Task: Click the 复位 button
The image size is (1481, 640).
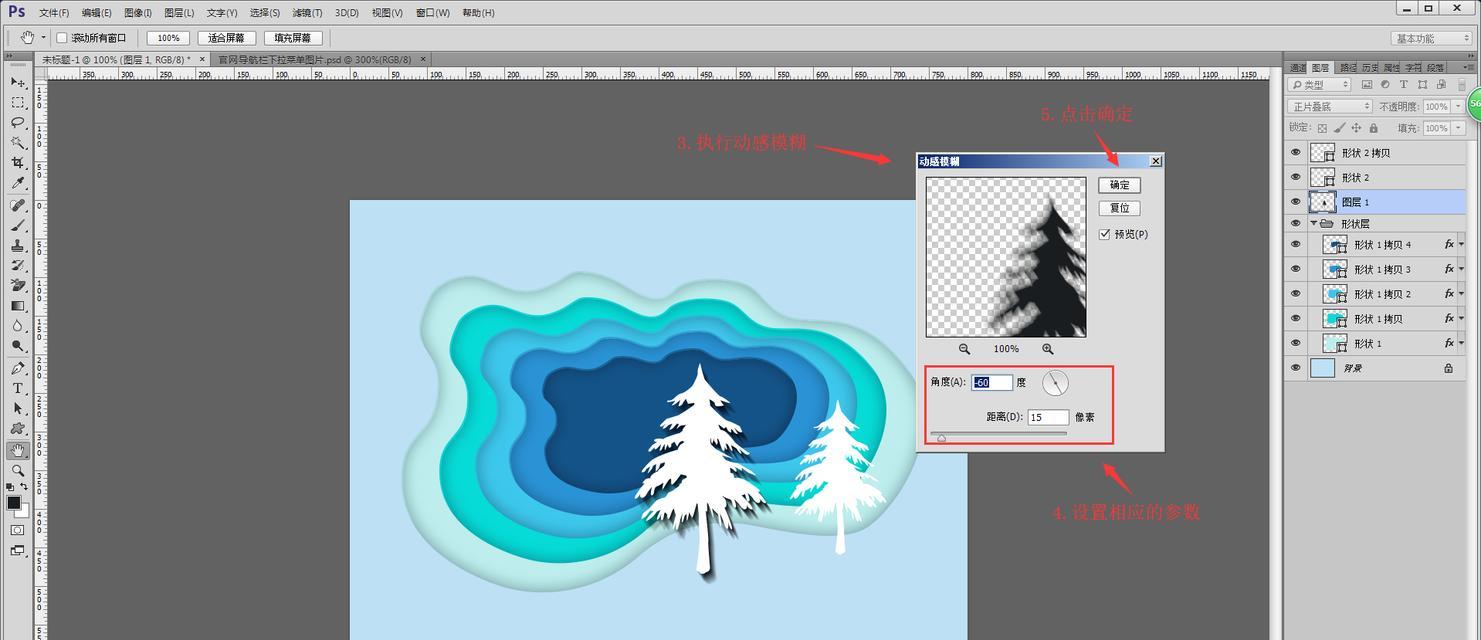Action: tap(1119, 208)
